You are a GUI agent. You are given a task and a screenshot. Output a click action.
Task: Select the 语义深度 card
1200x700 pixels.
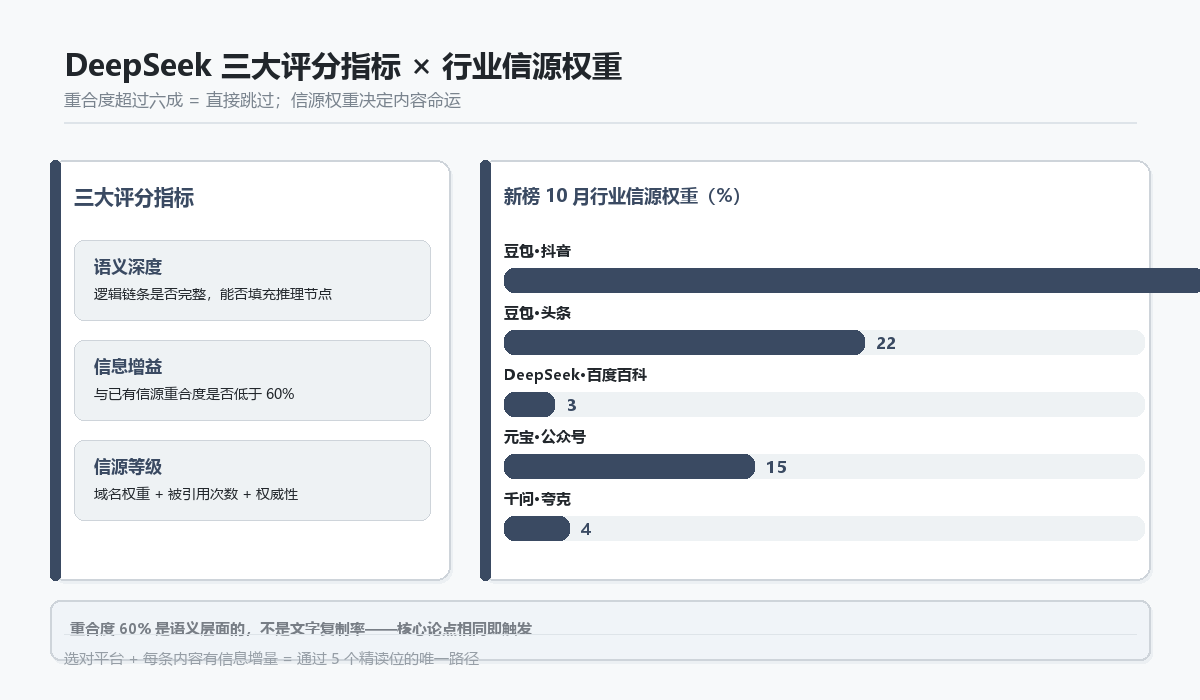(252, 280)
